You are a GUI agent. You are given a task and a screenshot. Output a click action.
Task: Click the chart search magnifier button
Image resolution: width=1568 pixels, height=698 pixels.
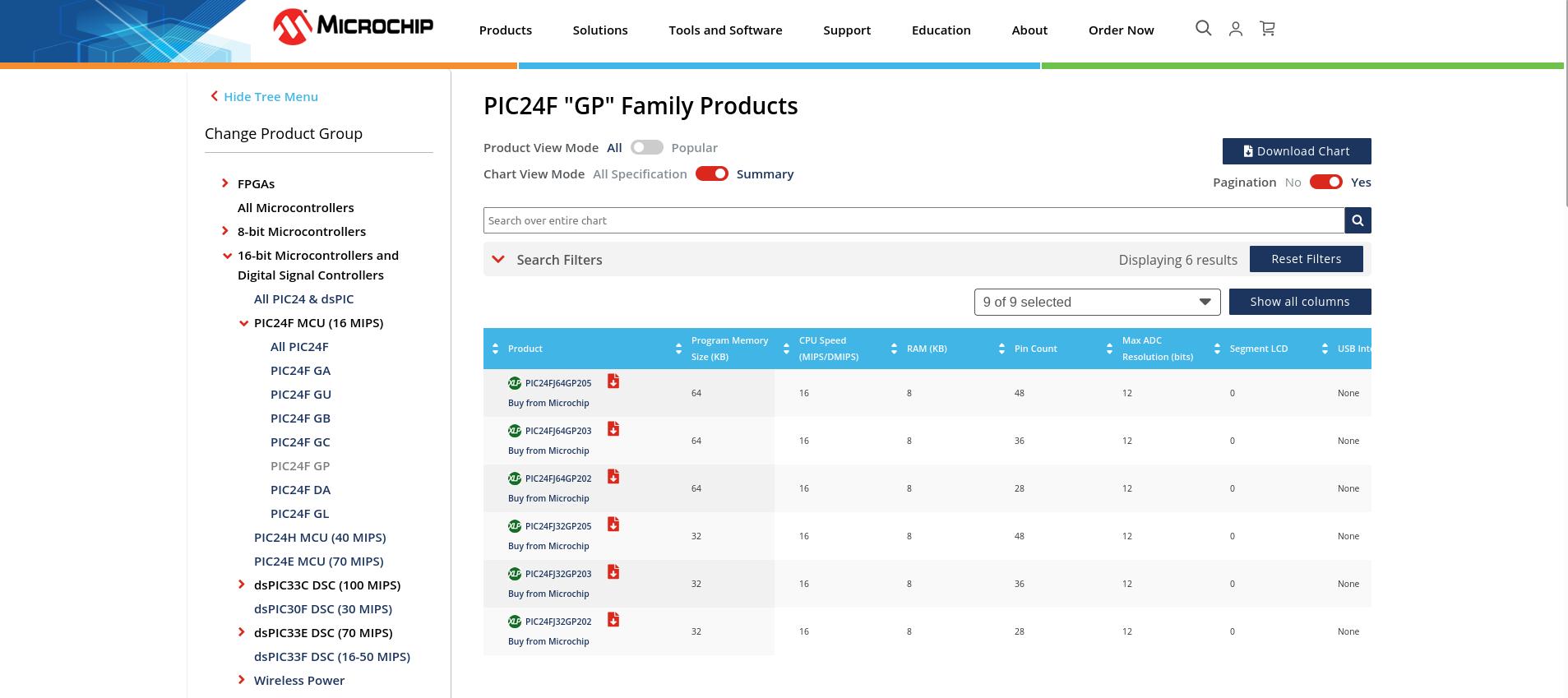[x=1358, y=220]
